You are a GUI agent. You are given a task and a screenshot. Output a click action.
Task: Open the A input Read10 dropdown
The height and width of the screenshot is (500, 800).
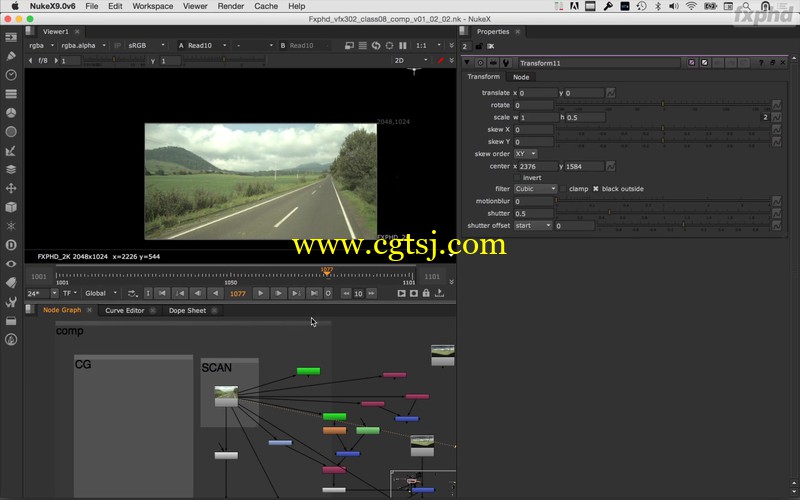tap(207, 45)
